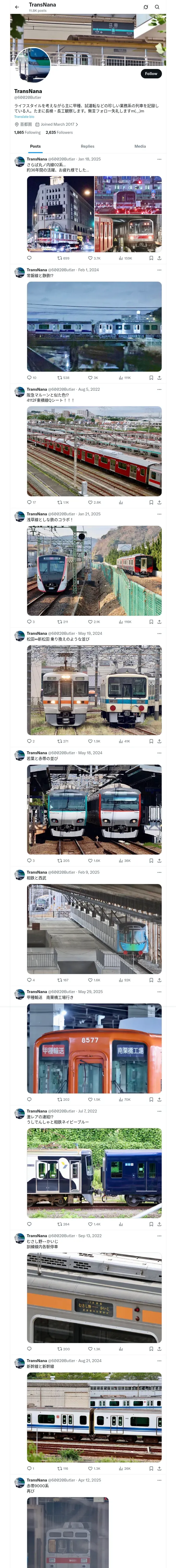Bookmark the May 29, 2025 post

(150, 1099)
